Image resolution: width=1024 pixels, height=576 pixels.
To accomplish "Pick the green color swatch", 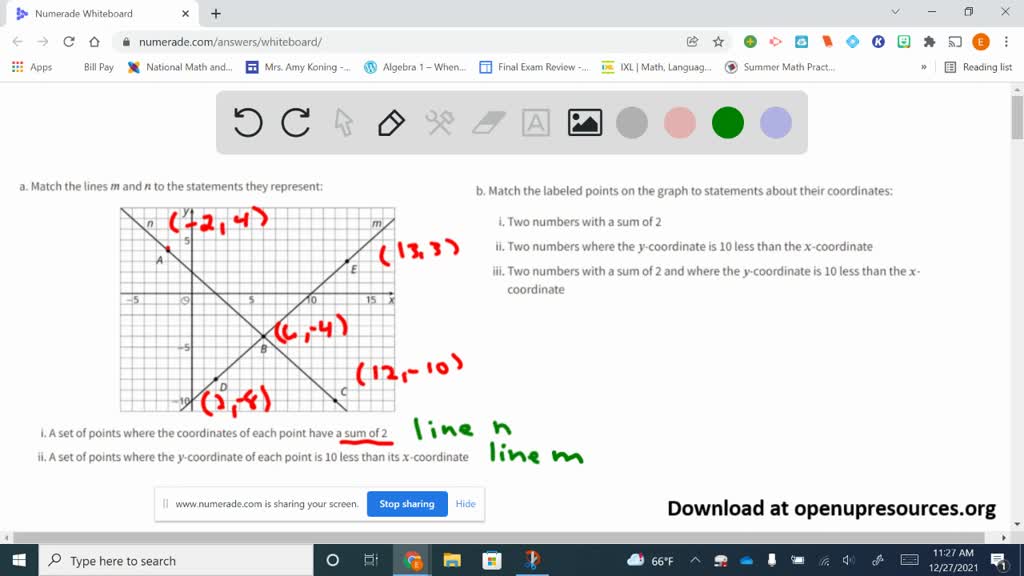I will (727, 122).
